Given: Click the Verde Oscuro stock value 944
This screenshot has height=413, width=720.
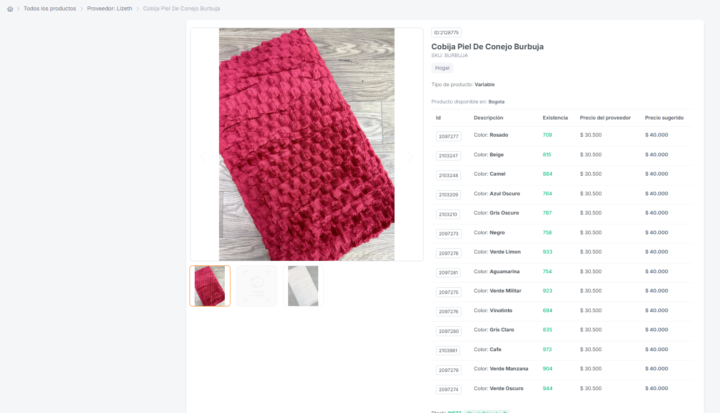Looking at the screenshot, I should (547, 389).
